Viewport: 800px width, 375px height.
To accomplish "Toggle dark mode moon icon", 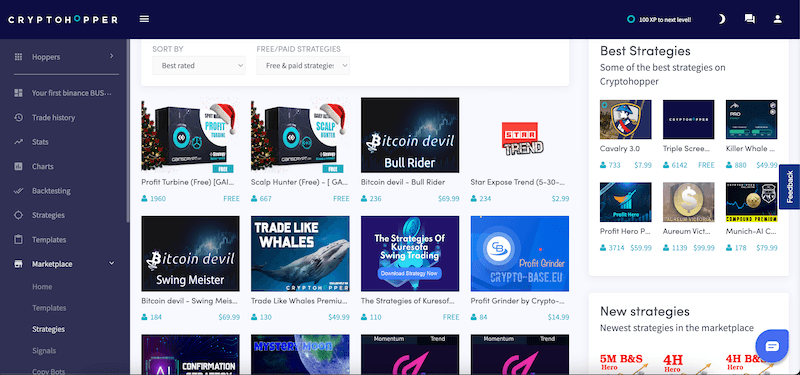I will tap(721, 19).
